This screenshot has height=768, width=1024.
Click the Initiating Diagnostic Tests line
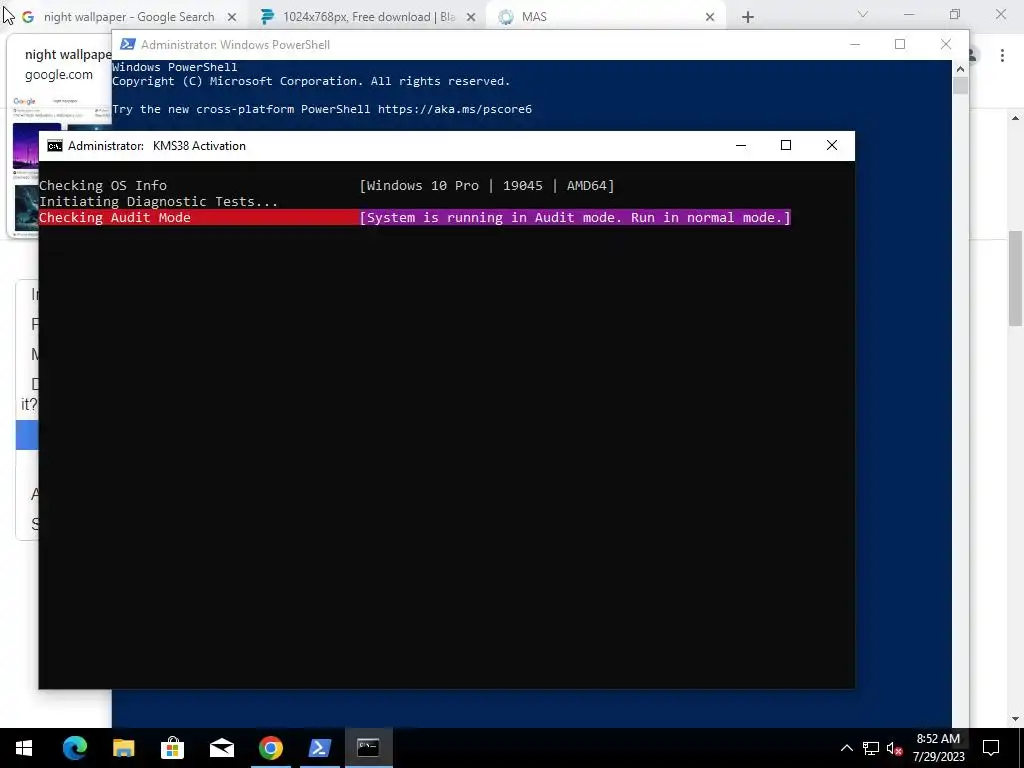click(159, 201)
